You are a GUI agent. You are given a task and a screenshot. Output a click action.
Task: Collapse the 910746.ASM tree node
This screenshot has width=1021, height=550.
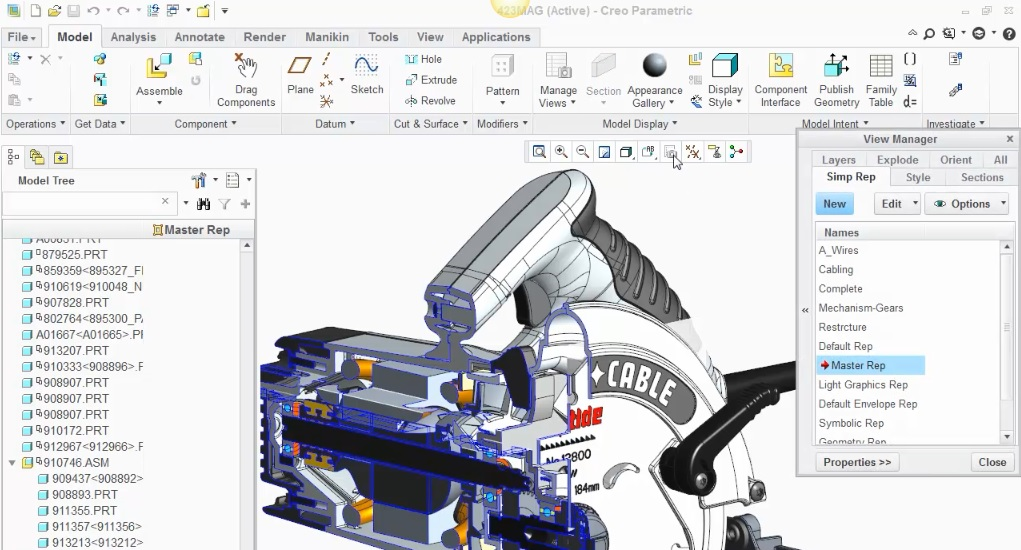[12, 463]
